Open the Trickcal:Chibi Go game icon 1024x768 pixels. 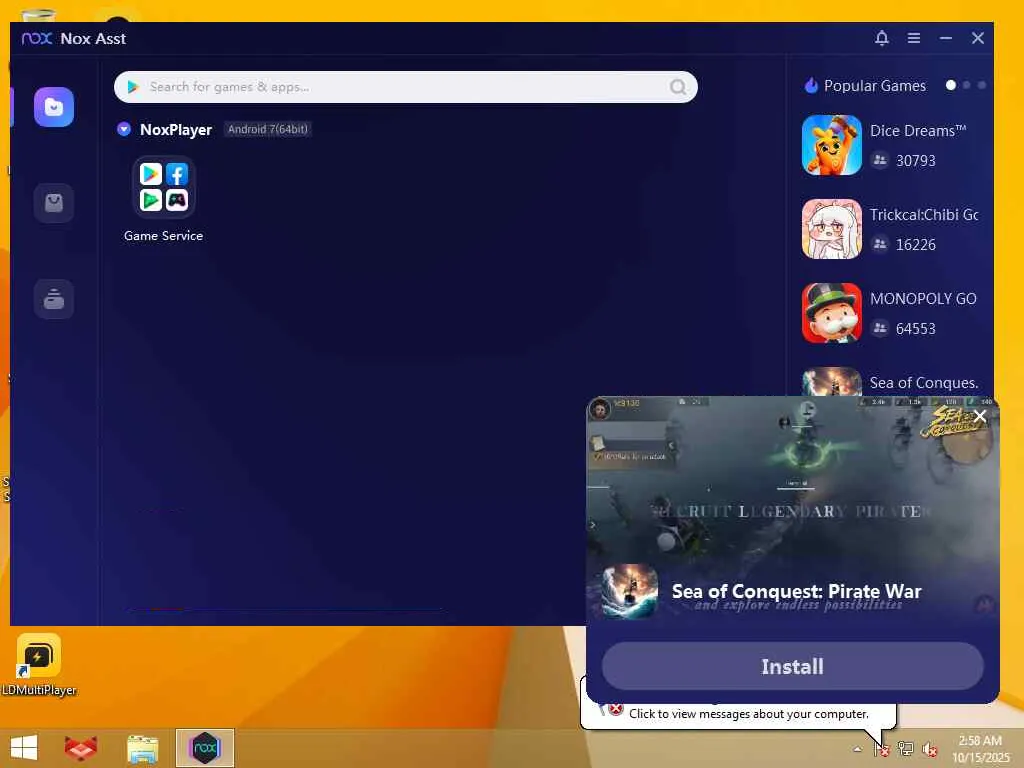click(831, 229)
